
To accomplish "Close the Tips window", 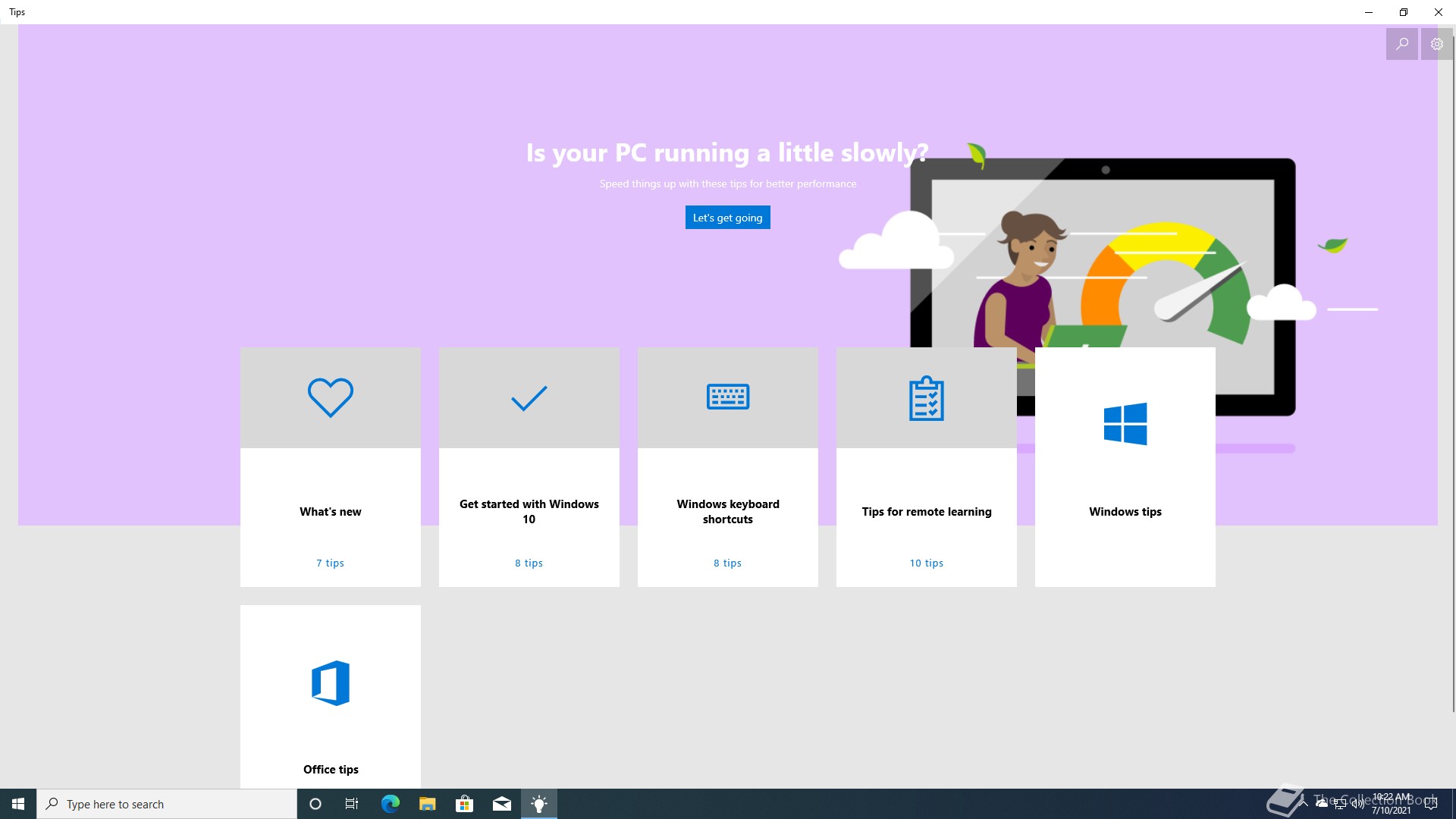I will coord(1439,12).
